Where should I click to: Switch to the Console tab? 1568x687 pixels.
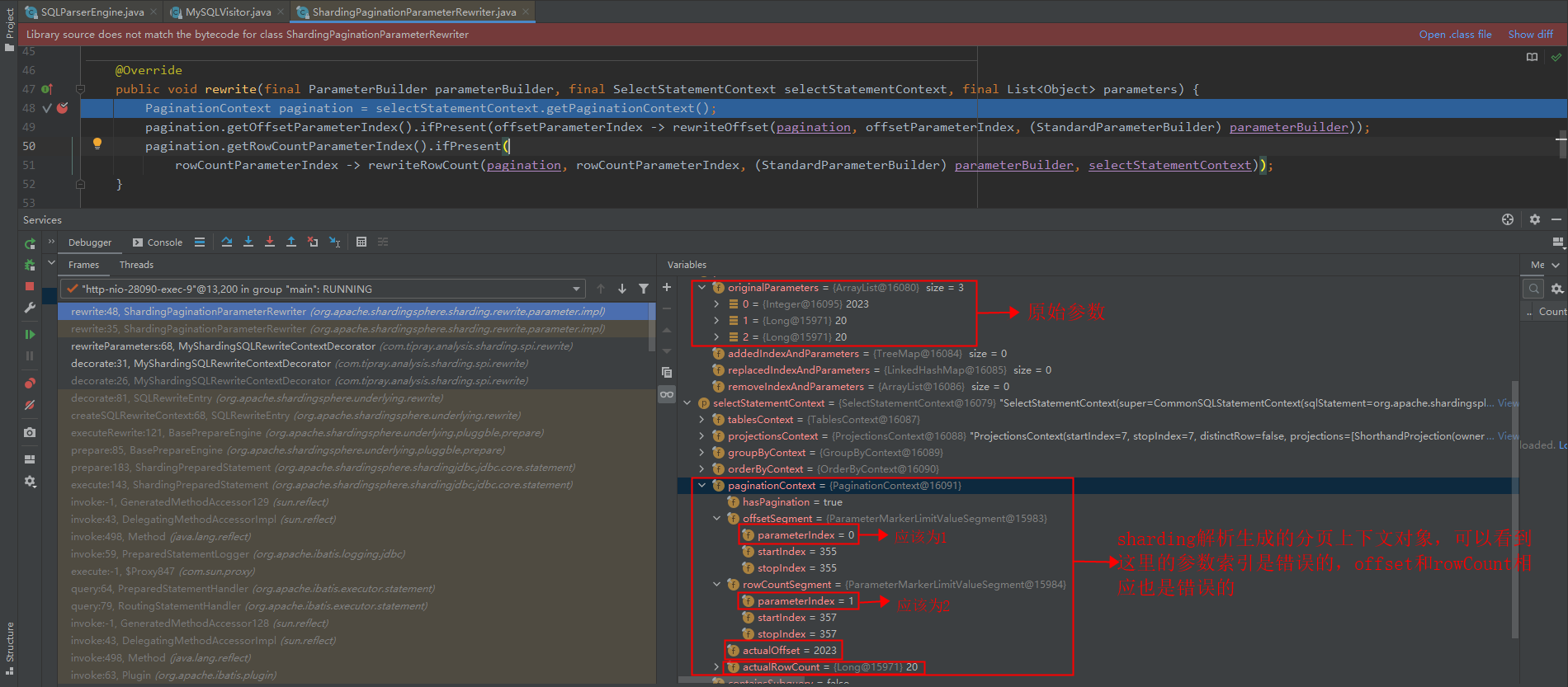click(x=158, y=242)
